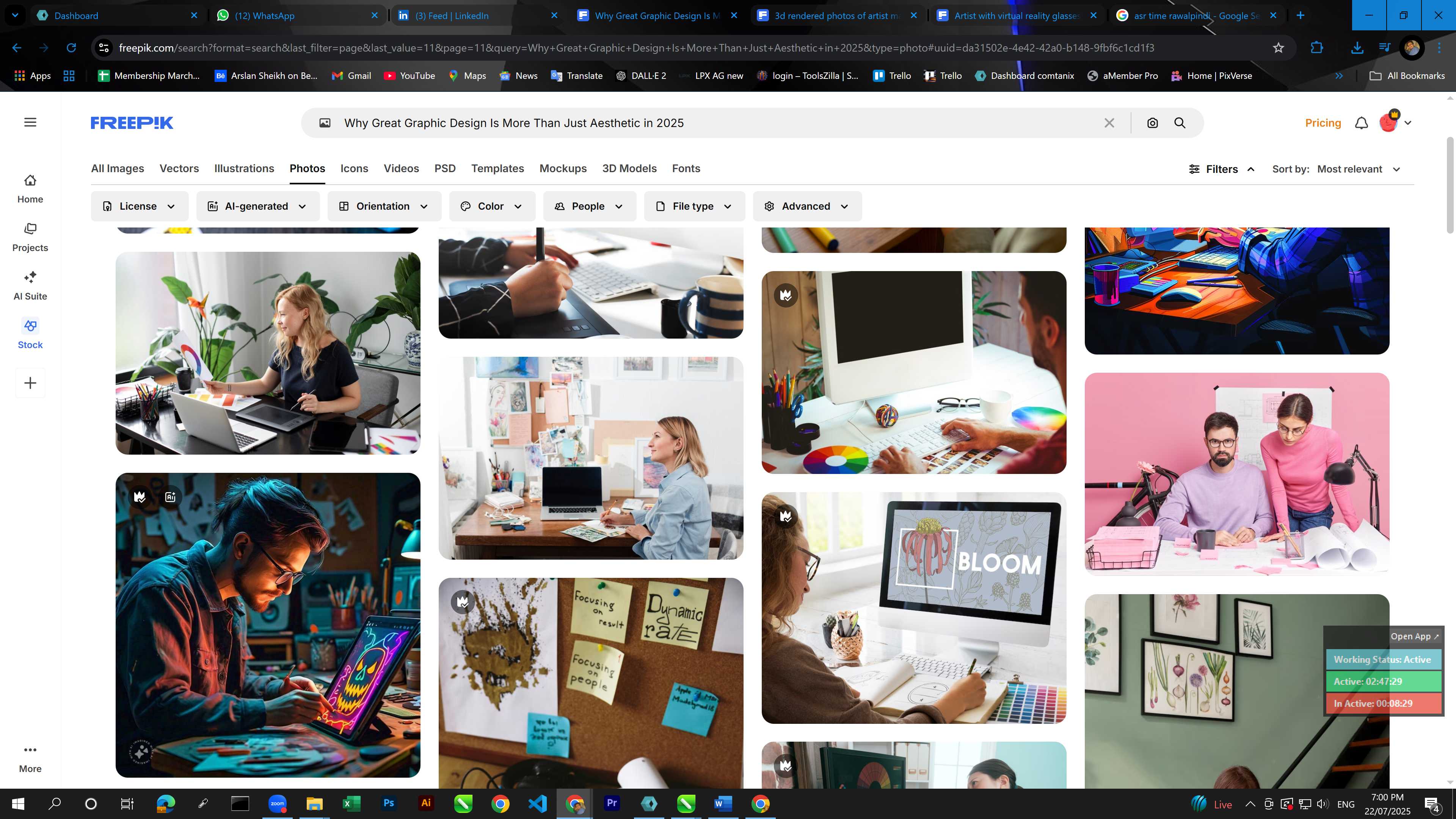Click Open App in the tracker widget
Viewport: 1456px width, 819px height.
click(x=1415, y=636)
